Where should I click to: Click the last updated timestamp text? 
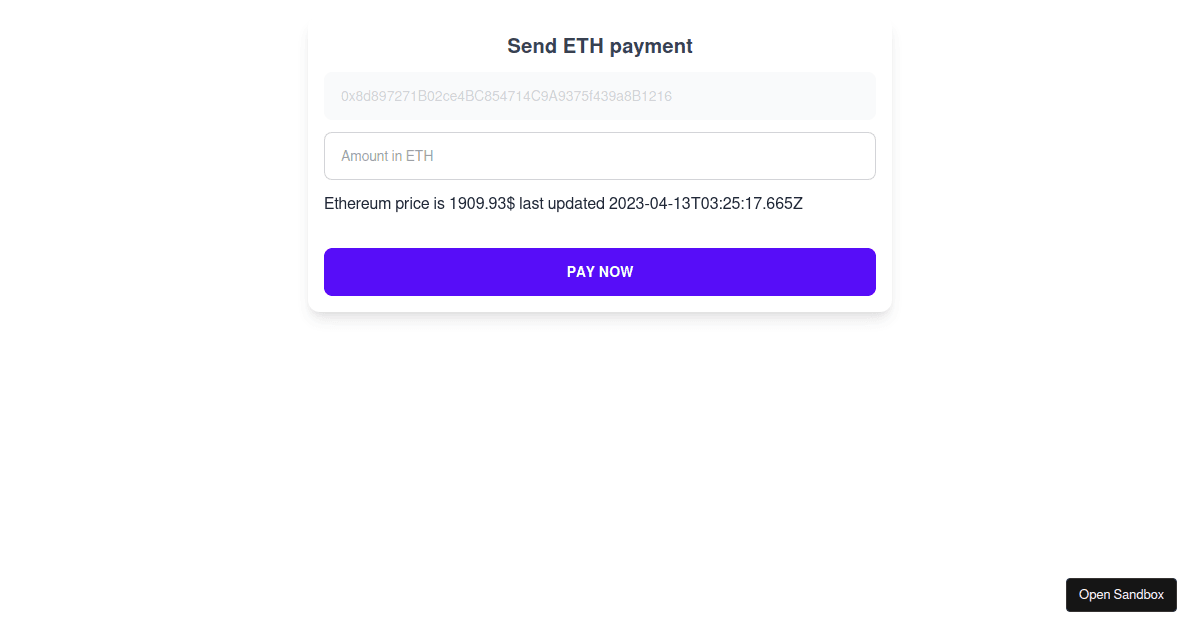click(705, 203)
